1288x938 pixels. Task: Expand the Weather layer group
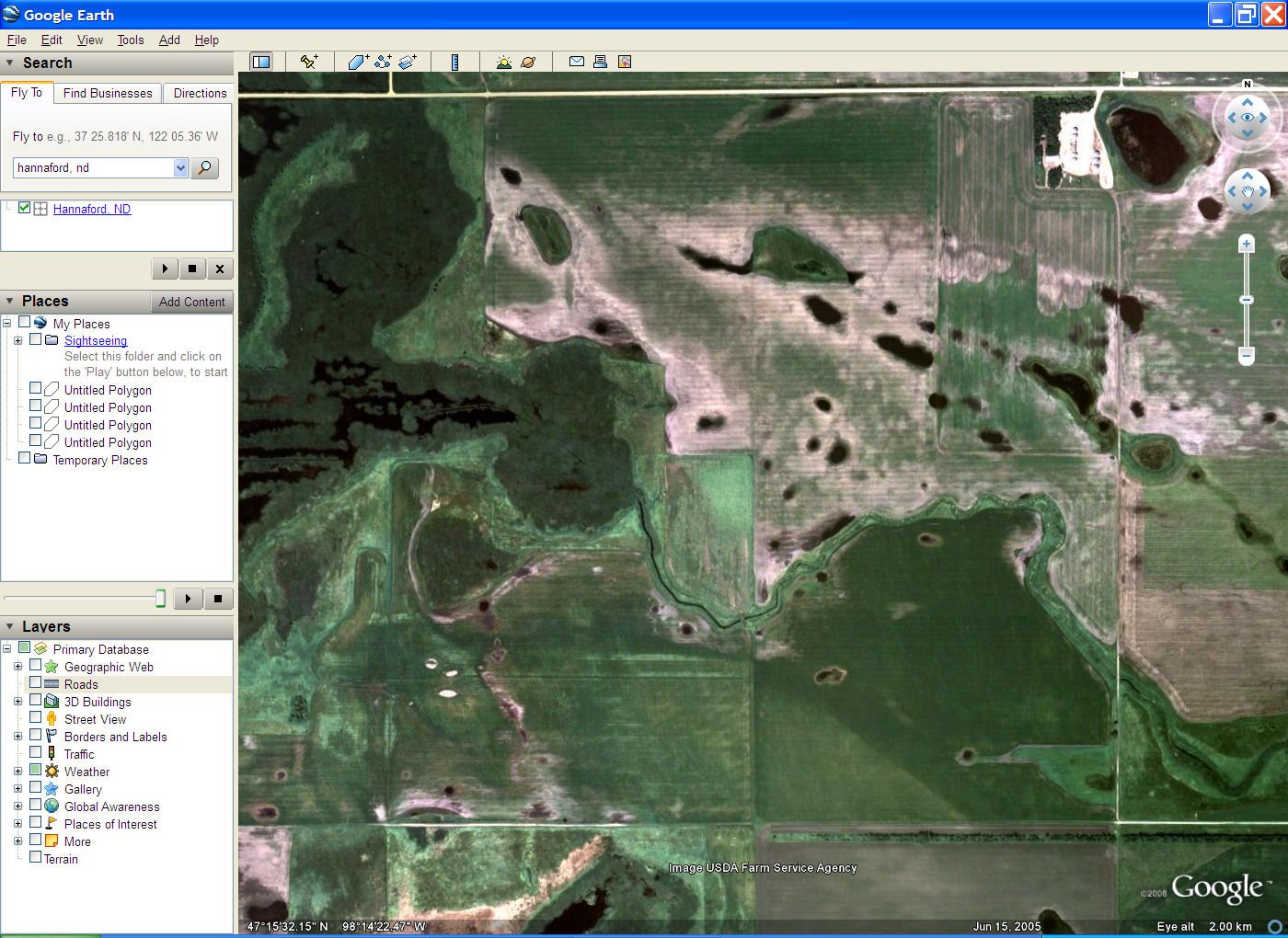tap(17, 772)
